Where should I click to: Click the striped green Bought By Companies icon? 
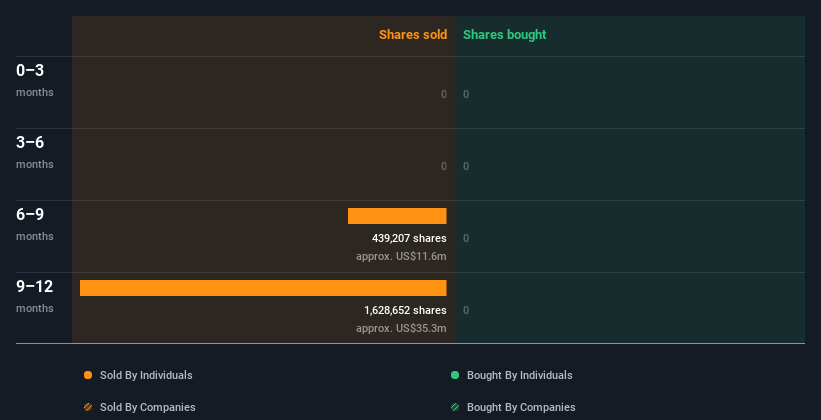pyautogui.click(x=455, y=407)
